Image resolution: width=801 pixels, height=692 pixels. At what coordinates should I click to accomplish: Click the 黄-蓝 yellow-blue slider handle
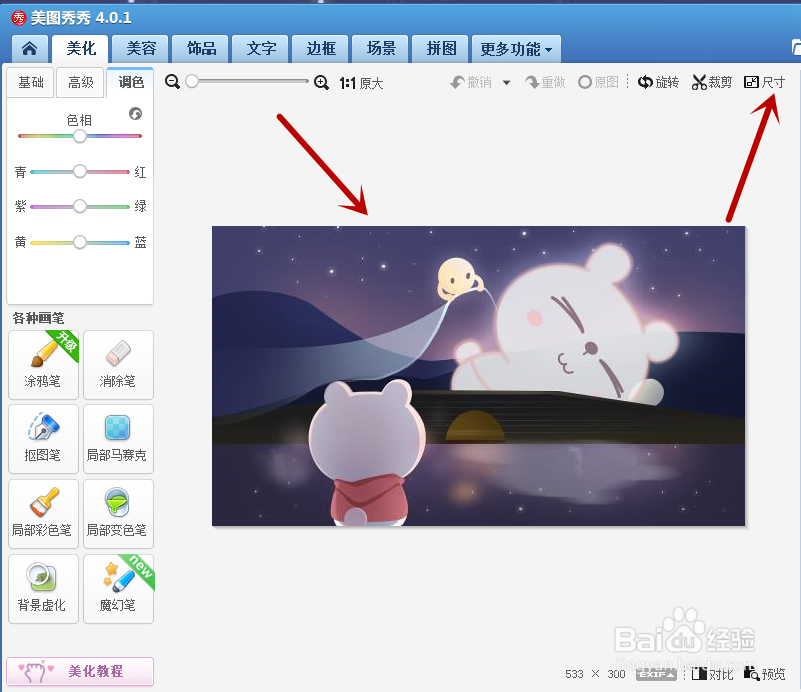coord(80,242)
